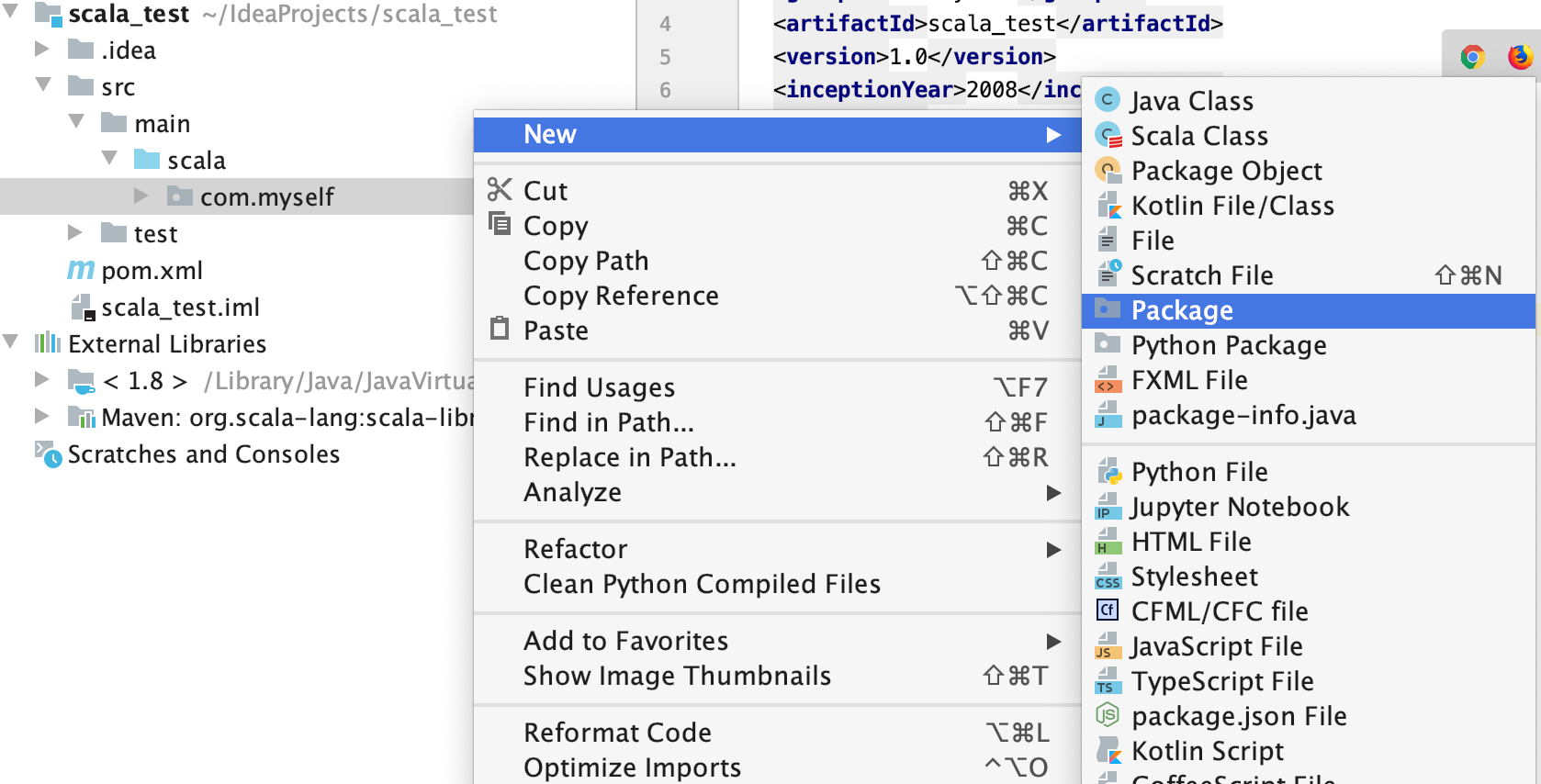The width and height of the screenshot is (1541, 784).
Task: Open in Chrome browser icon
Action: 1472,58
